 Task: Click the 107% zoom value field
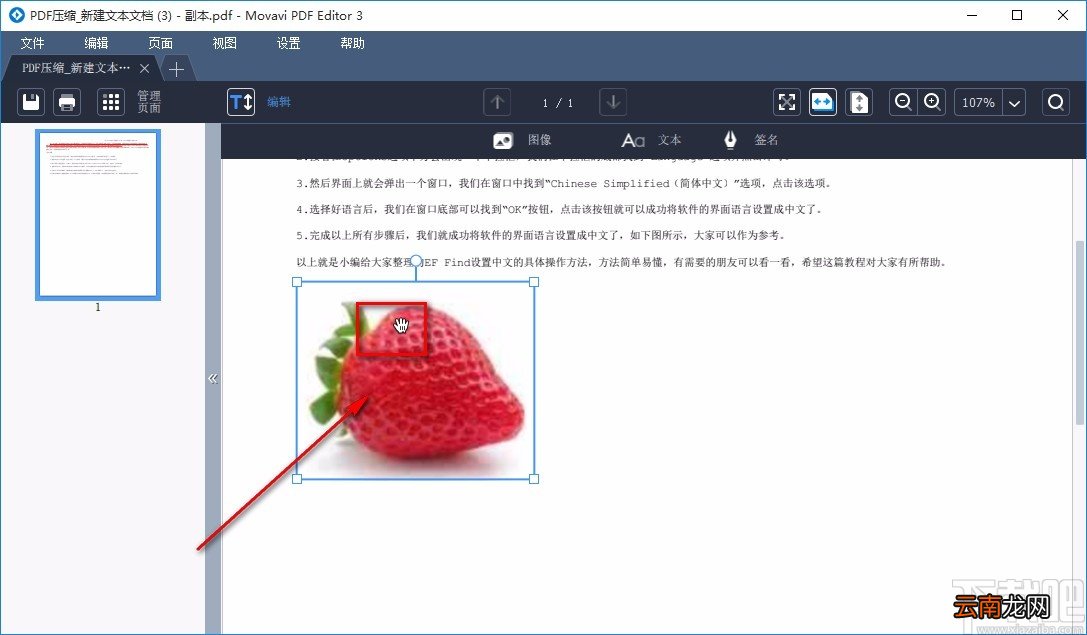click(978, 103)
